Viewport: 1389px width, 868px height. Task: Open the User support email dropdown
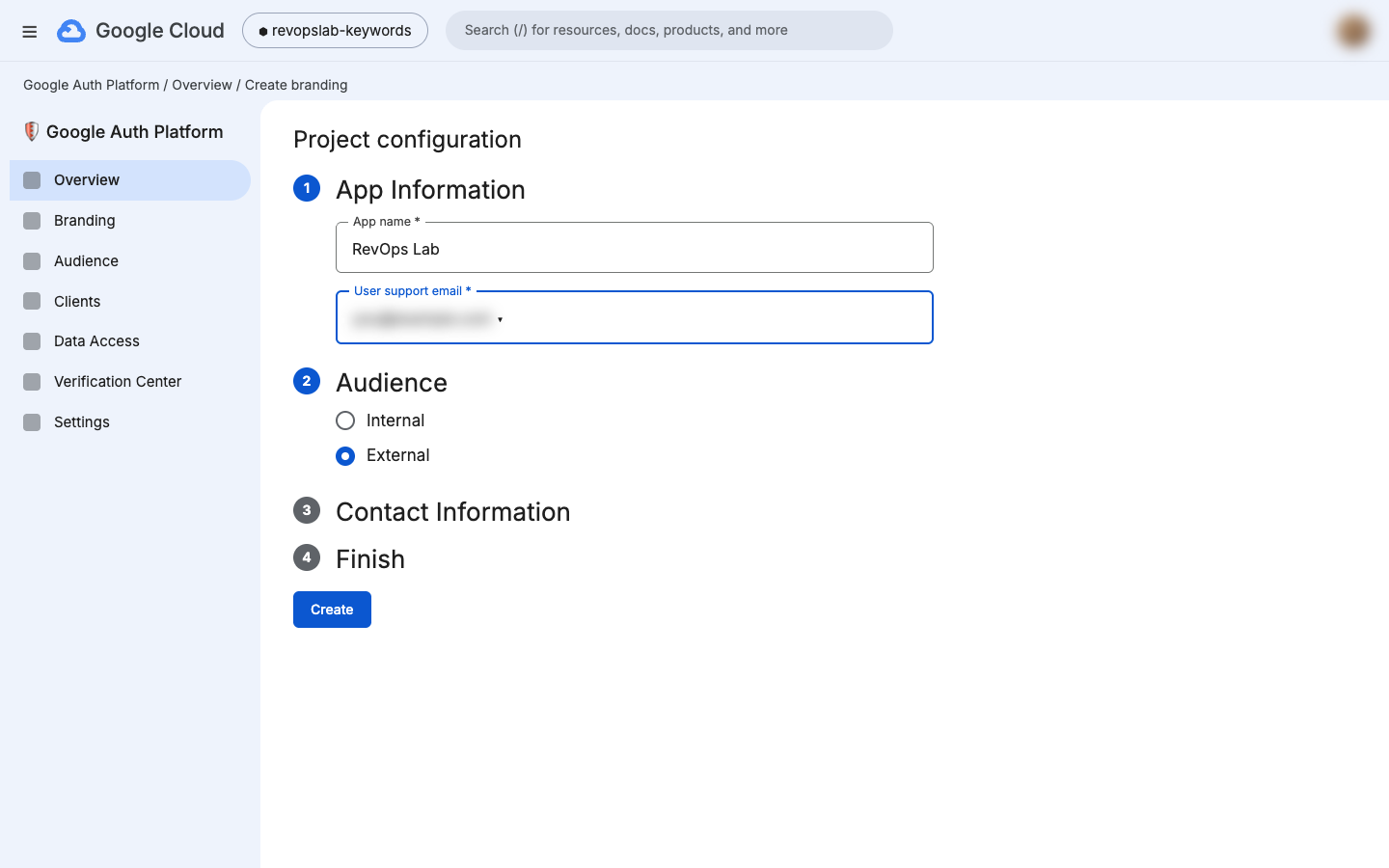tap(635, 317)
